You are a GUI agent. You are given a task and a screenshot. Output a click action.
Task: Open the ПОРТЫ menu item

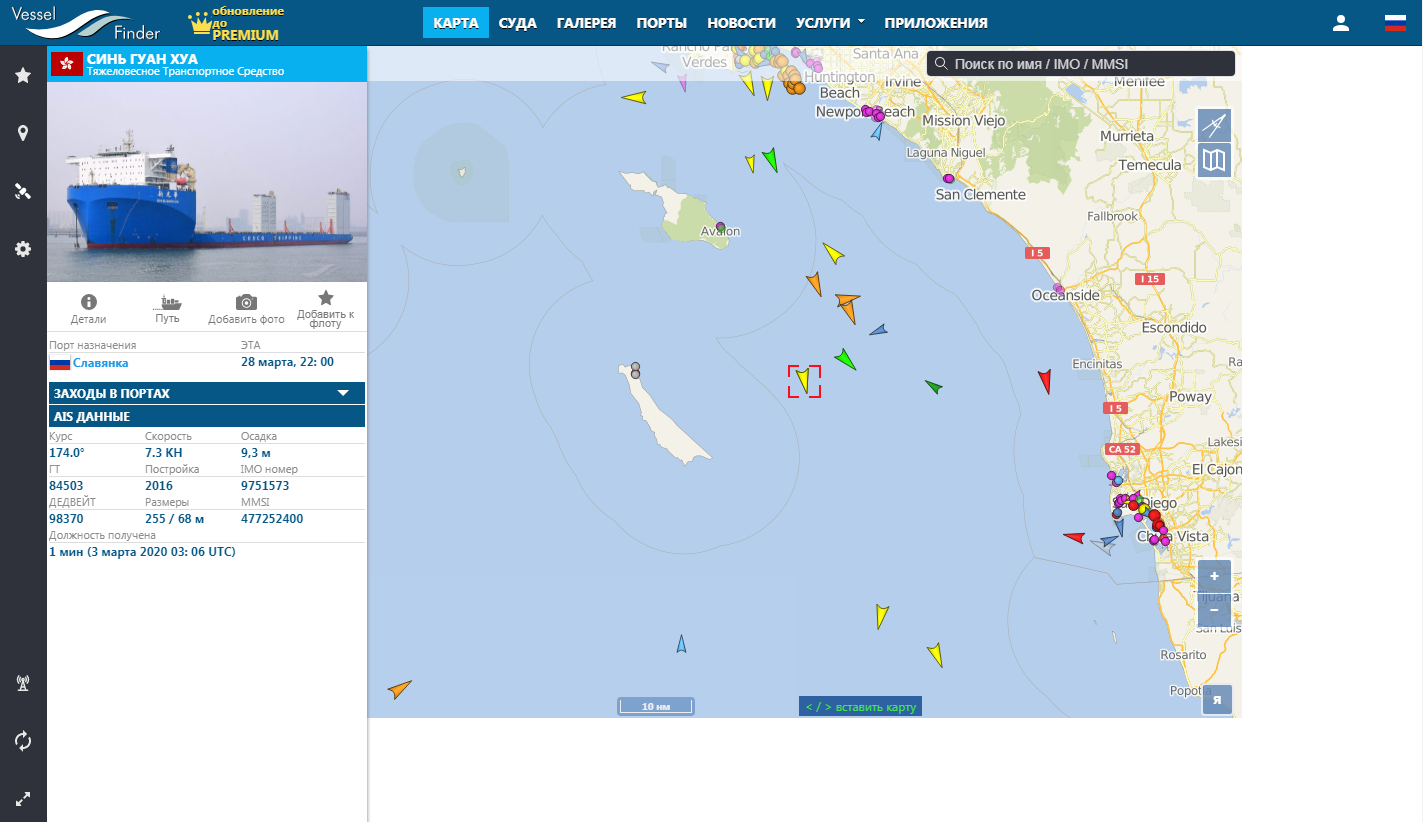point(661,23)
